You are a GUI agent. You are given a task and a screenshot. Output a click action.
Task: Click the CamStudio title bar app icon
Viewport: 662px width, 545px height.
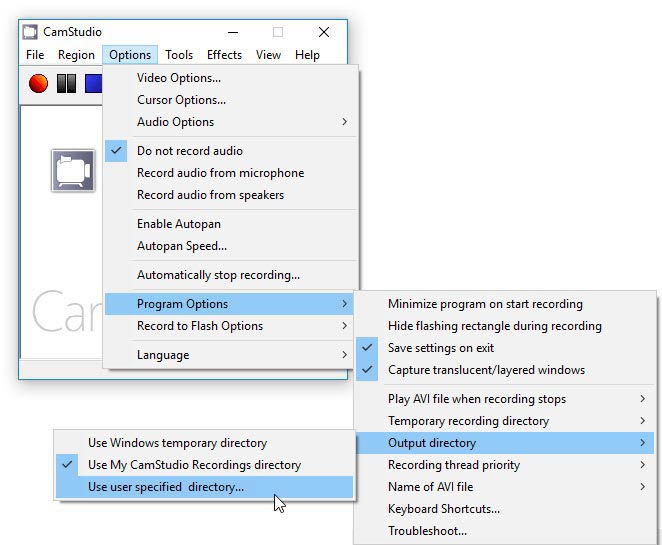pyautogui.click(x=31, y=32)
